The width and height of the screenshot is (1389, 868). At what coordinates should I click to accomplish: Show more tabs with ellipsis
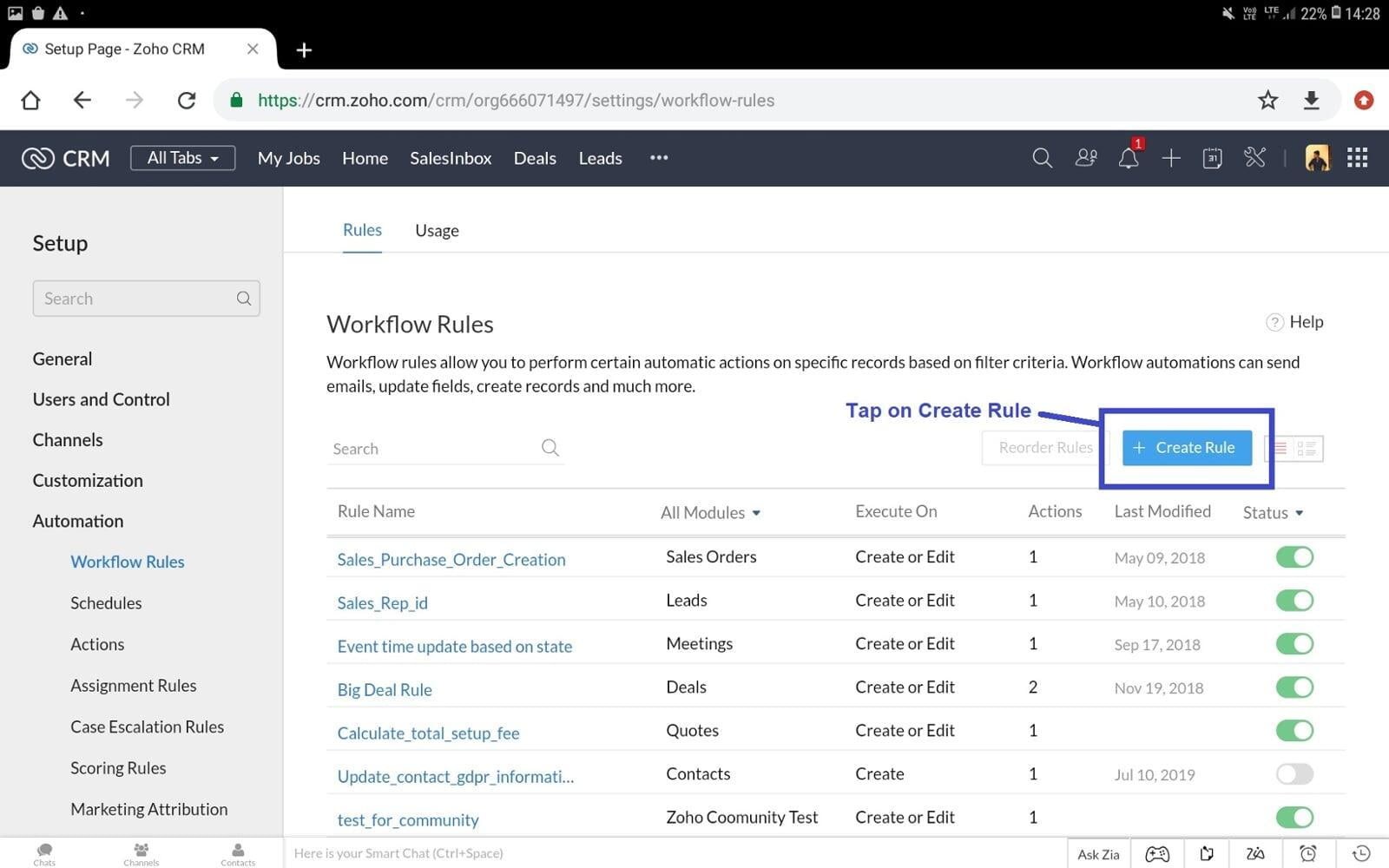(x=659, y=158)
